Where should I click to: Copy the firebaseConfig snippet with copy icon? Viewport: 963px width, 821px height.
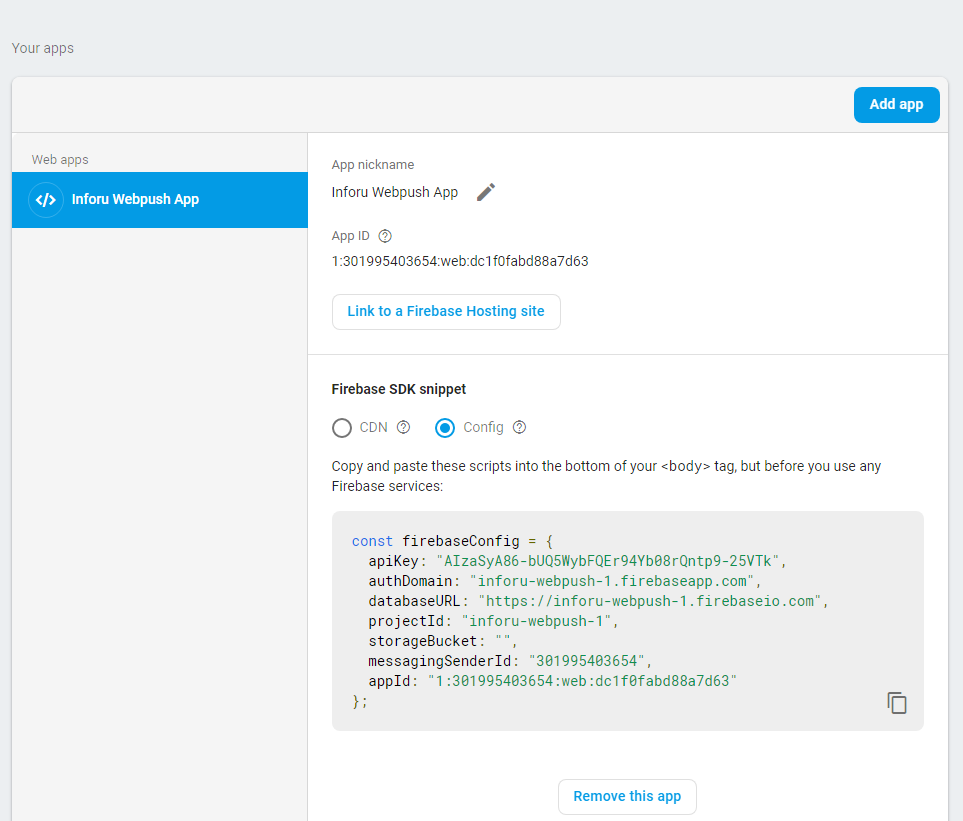pos(897,702)
